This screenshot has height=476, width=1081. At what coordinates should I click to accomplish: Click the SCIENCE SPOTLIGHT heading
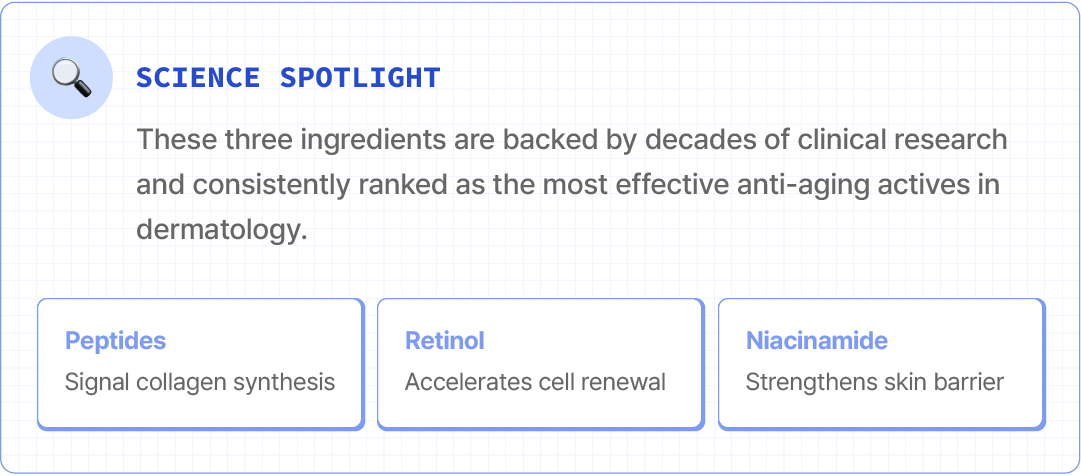[288, 78]
